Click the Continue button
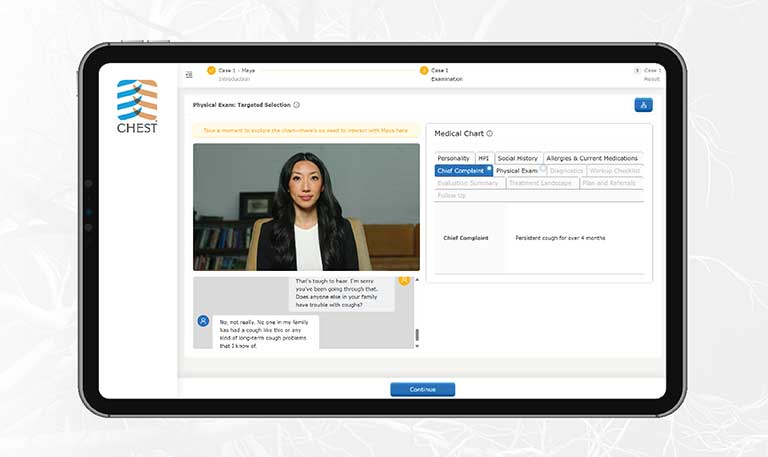 [x=423, y=389]
